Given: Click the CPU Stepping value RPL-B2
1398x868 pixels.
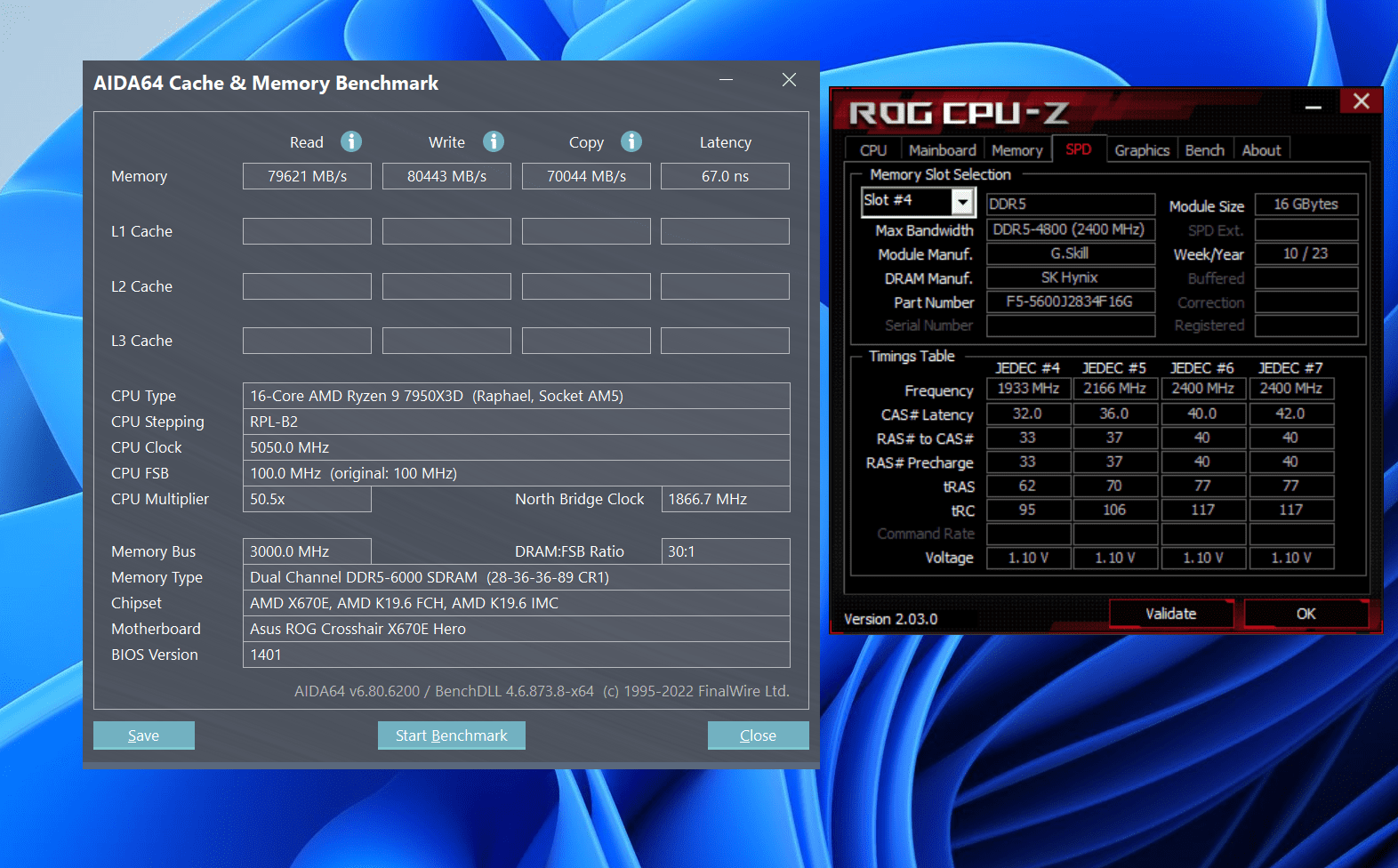Looking at the screenshot, I should [x=517, y=422].
